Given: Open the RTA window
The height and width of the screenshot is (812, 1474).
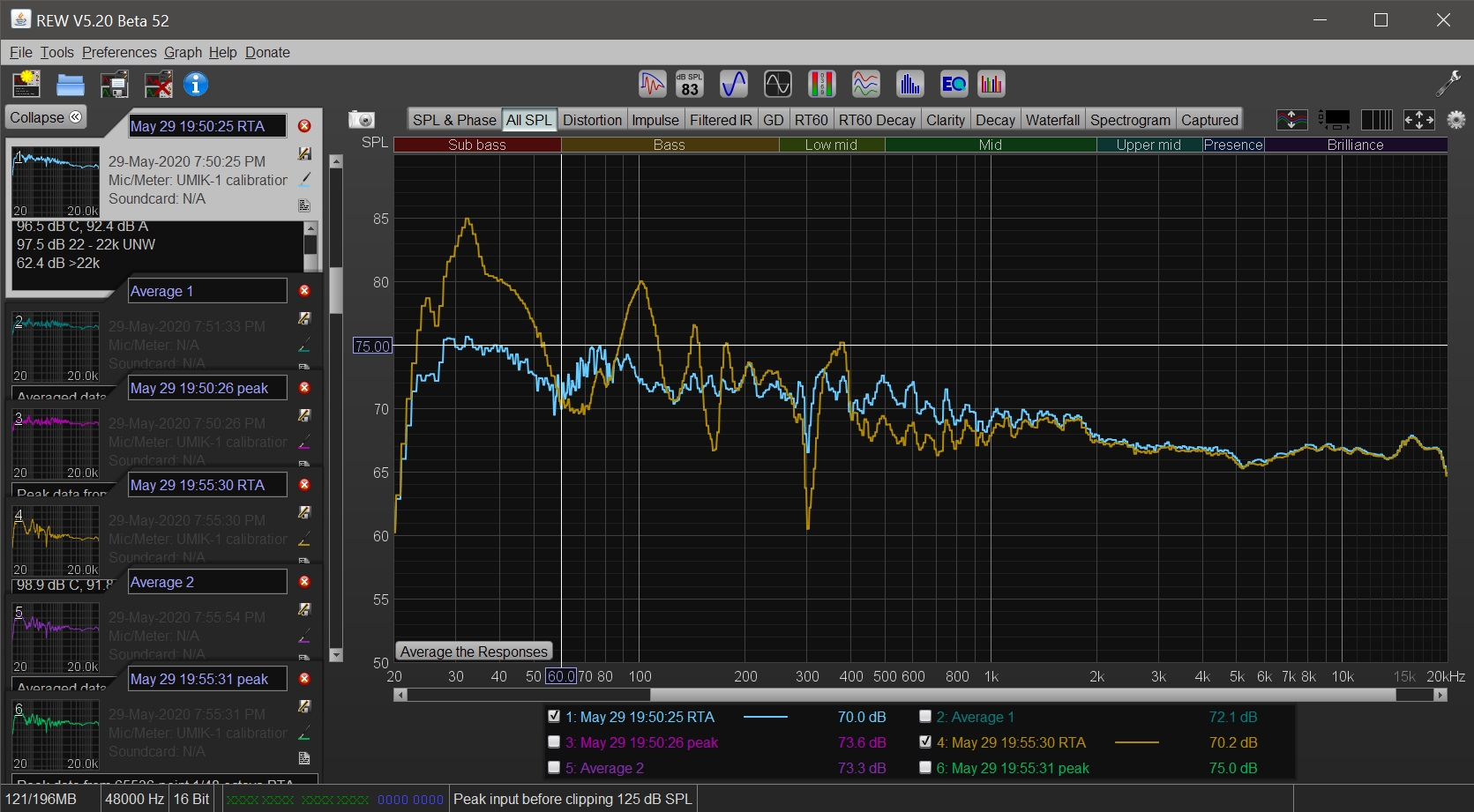Looking at the screenshot, I should click(909, 85).
